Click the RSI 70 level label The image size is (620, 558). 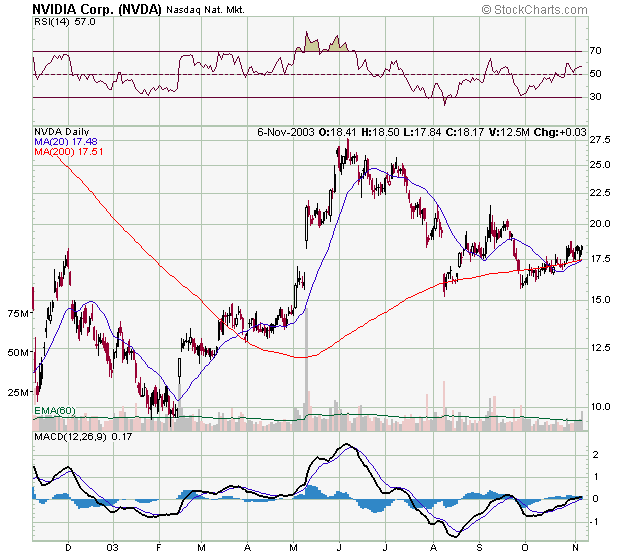(595, 51)
